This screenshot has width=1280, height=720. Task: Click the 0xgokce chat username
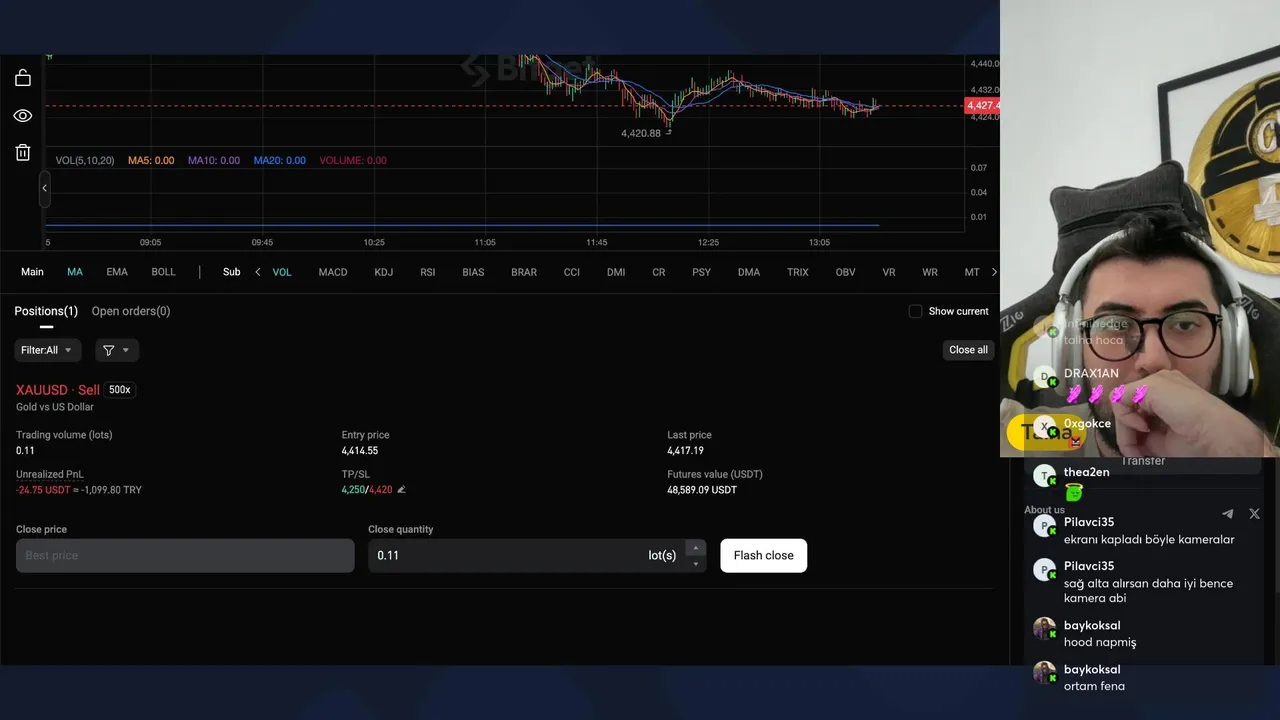point(1087,424)
